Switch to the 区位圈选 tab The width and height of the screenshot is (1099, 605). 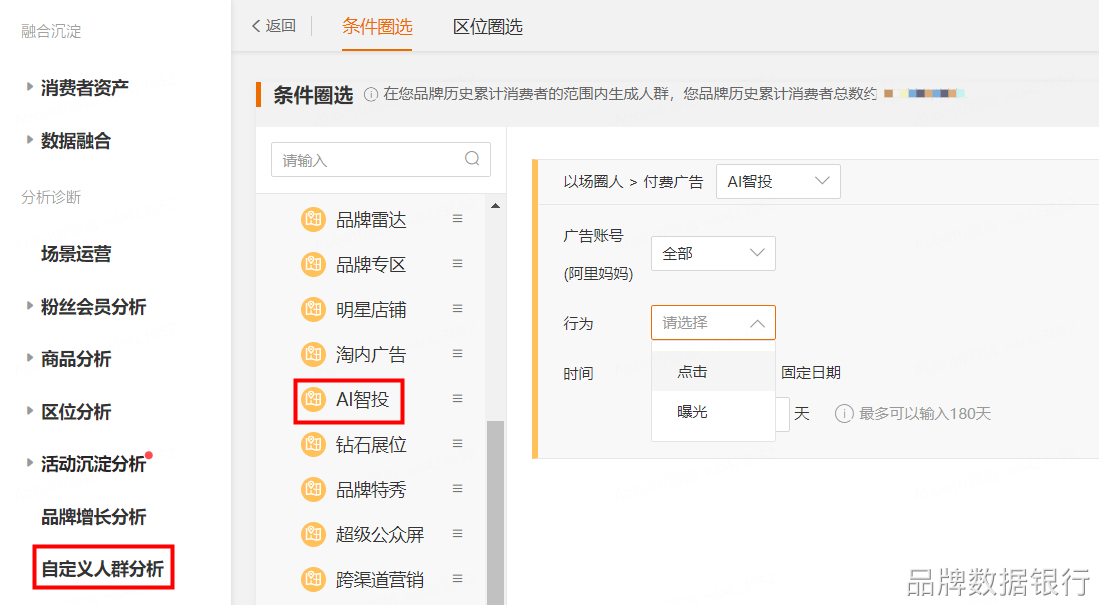[487, 27]
